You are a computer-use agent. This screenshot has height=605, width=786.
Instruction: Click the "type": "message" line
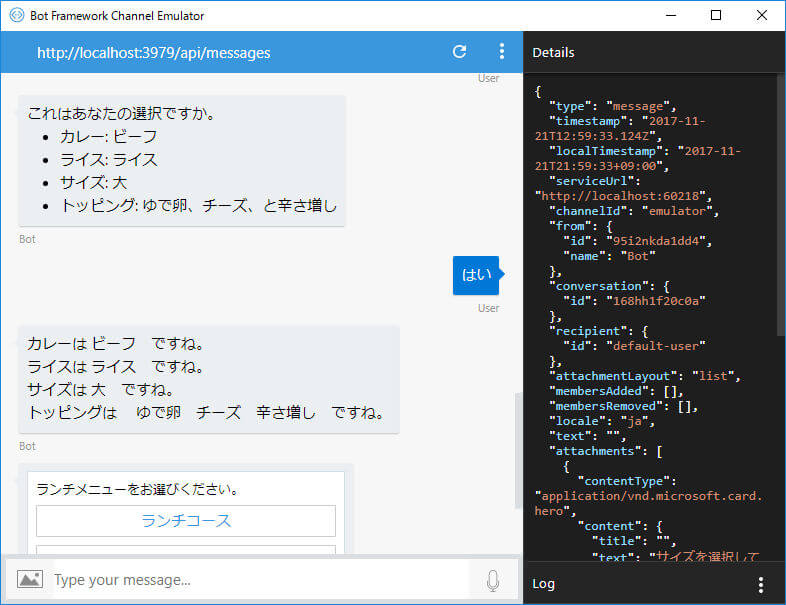(612, 106)
